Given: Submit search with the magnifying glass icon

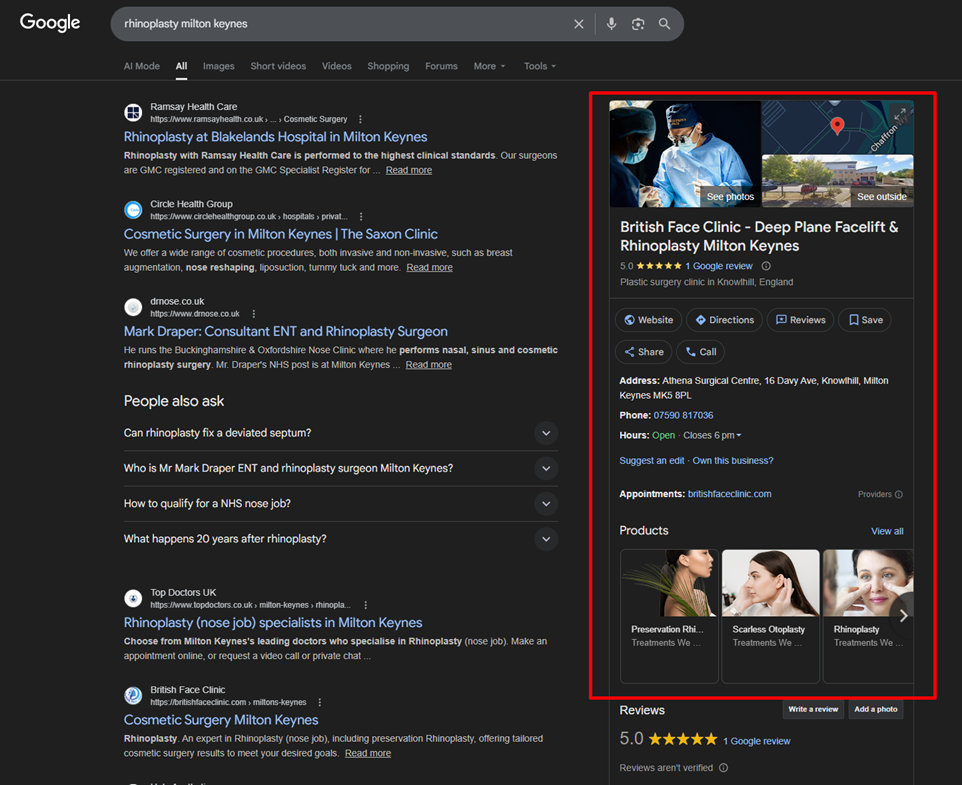Looking at the screenshot, I should 664,24.
